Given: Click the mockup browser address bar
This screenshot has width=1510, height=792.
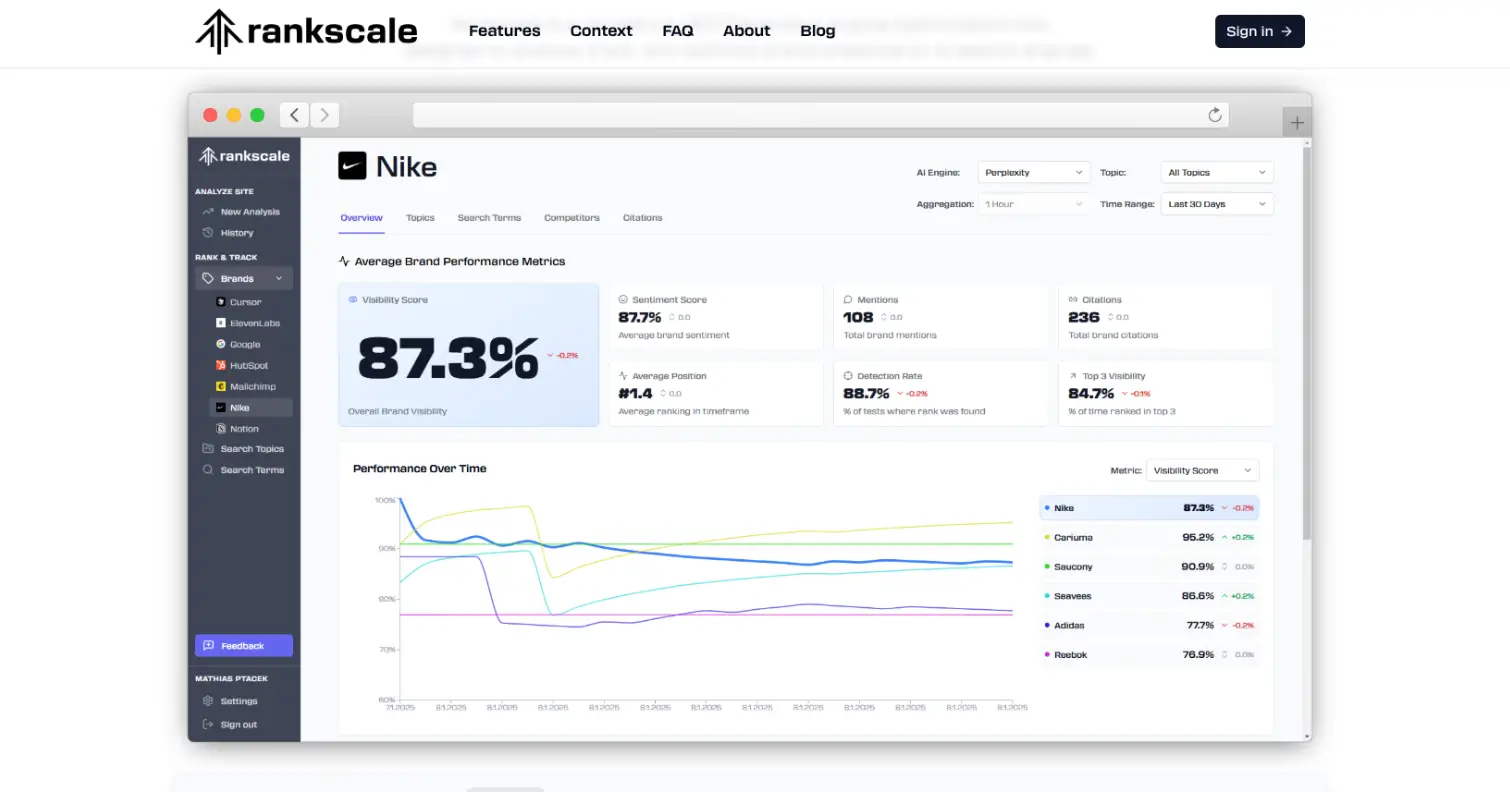Looking at the screenshot, I should click(x=821, y=115).
